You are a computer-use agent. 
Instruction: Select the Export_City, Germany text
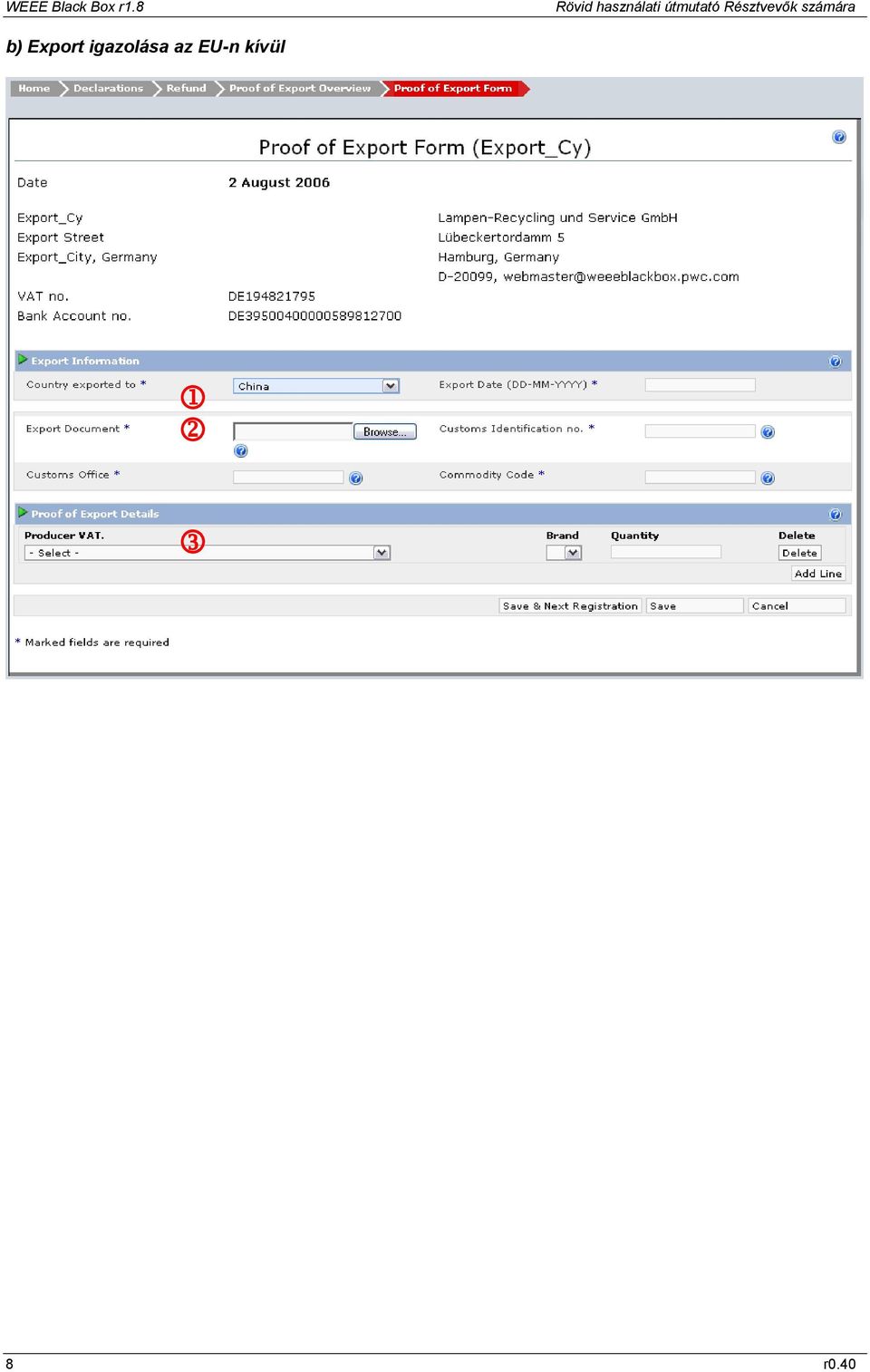pos(87,257)
